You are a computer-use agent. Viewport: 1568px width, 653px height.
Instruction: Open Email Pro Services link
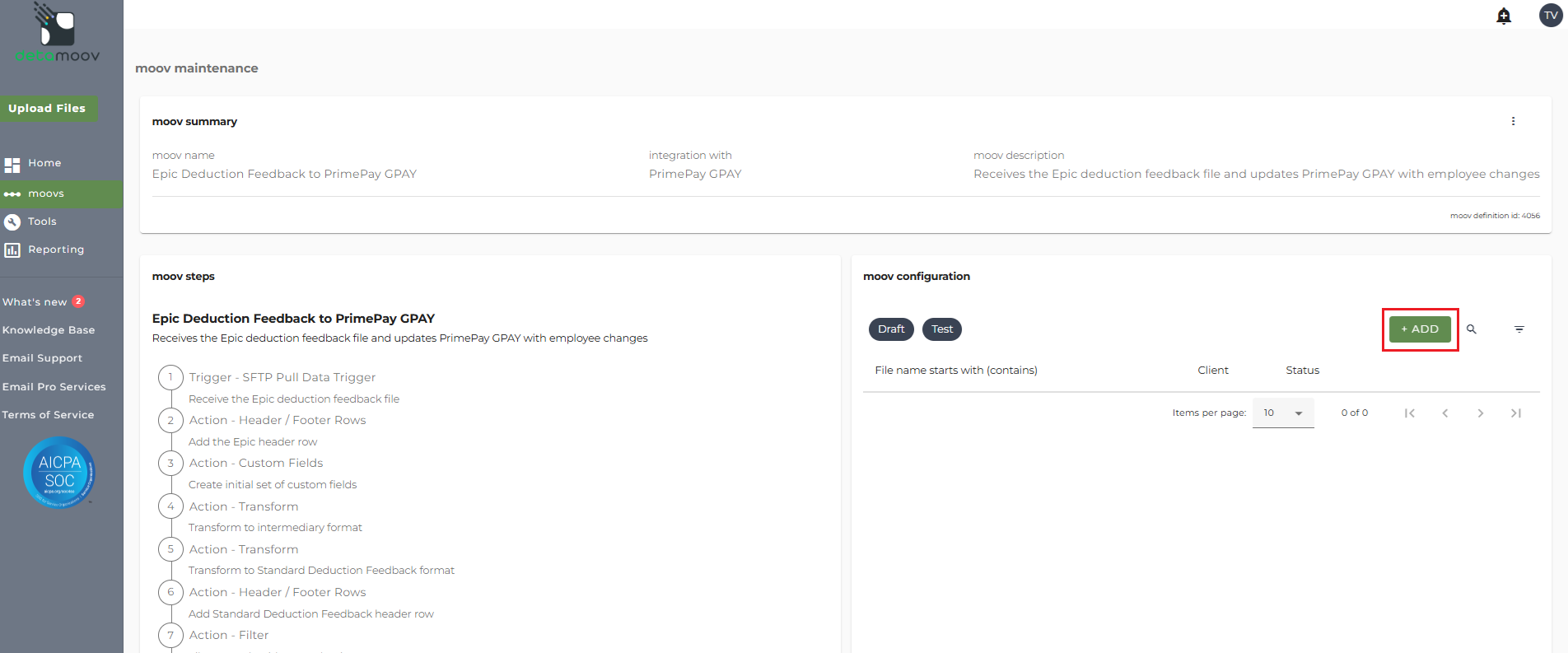point(54,387)
